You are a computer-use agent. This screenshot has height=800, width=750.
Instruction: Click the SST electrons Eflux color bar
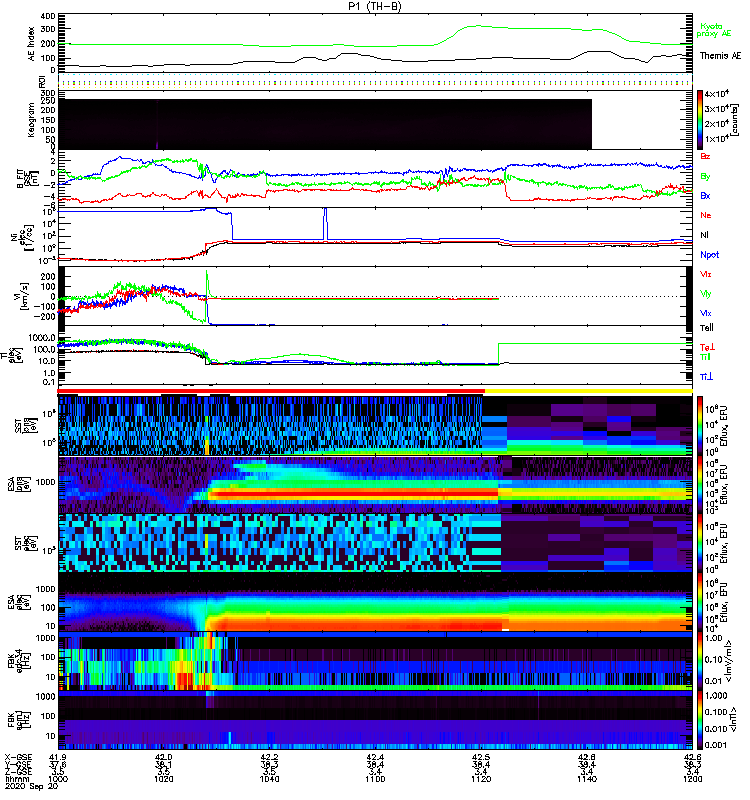coord(700,543)
